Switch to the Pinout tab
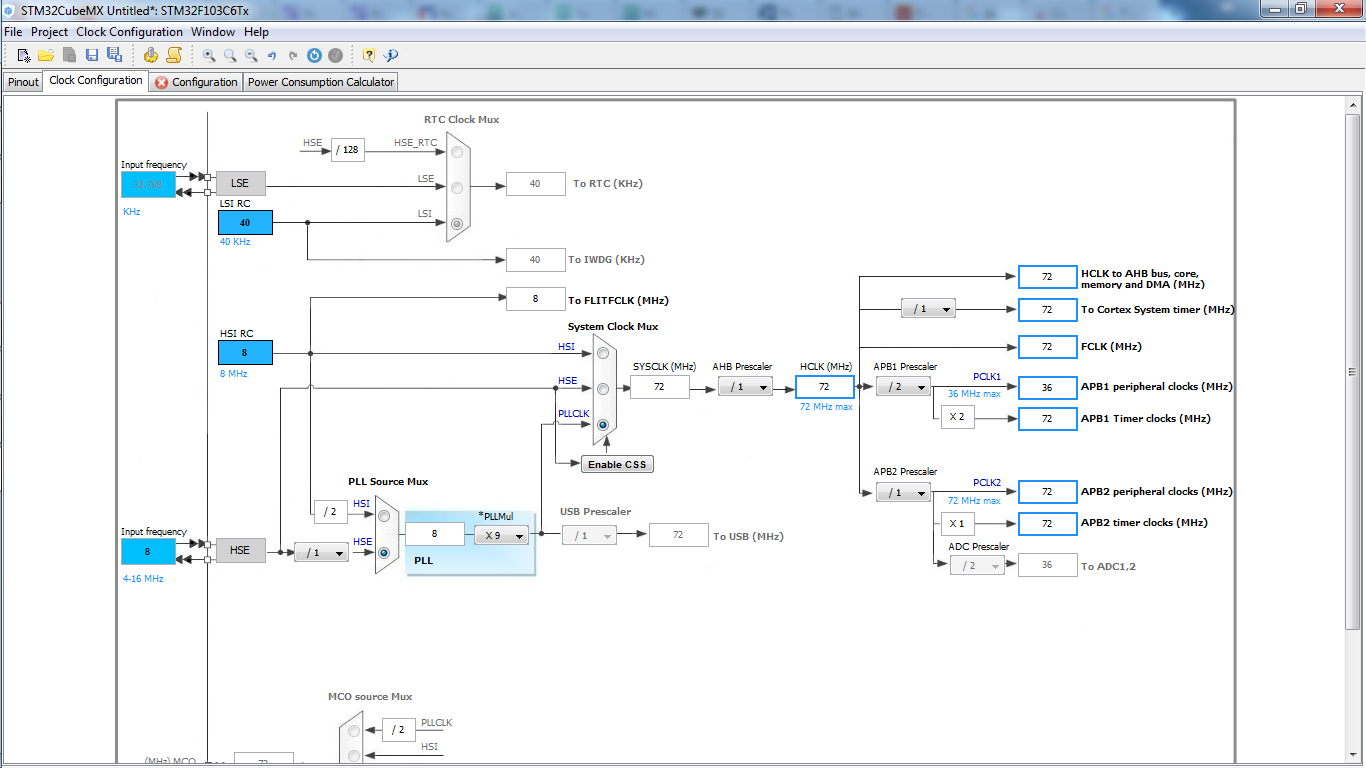This screenshot has height=768, width=1366. 23,82
